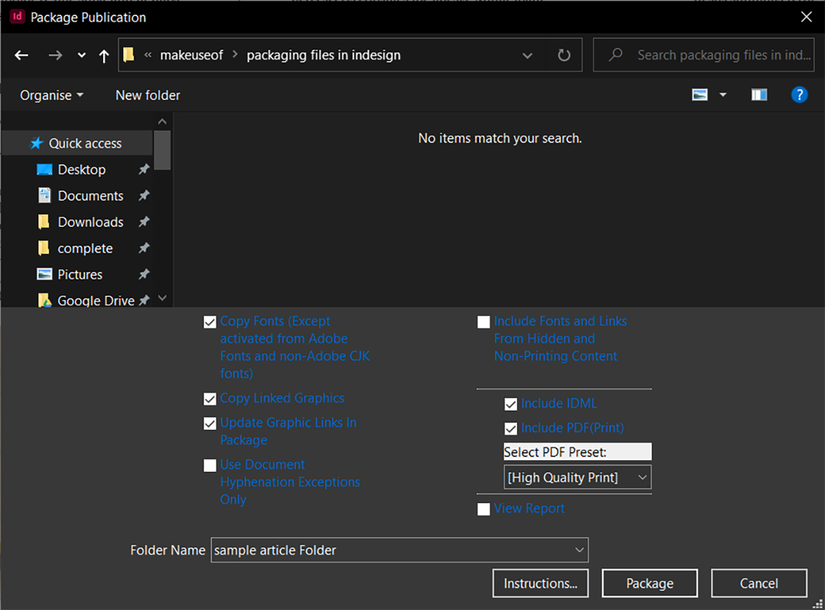This screenshot has width=825, height=610.
Task: Click the back navigation arrow
Action: tap(21, 55)
